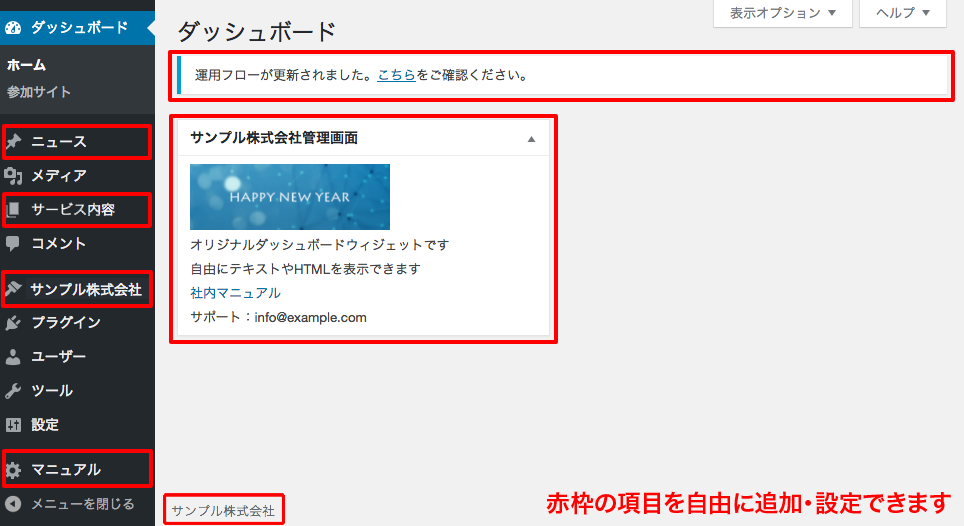Click the person icon beside ユーザー
Screen dimensions: 964x526
pyautogui.click(x=13, y=356)
